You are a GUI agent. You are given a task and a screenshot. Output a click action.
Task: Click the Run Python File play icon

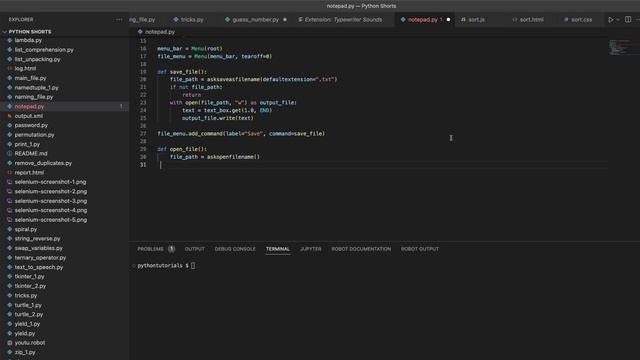611,20
